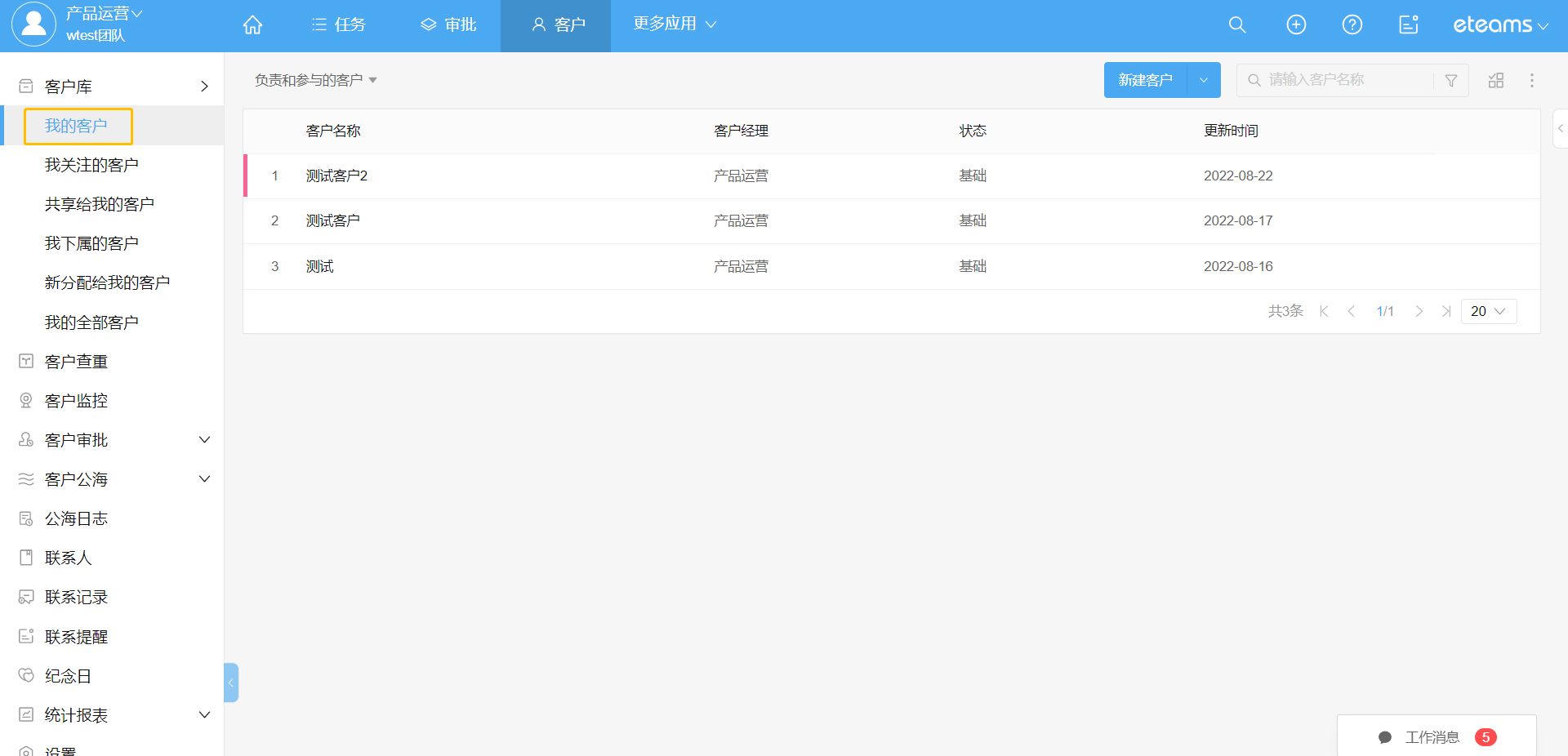Screen dimensions: 1568x756
Task: Click the plus circle quick-create icon
Action: tap(1296, 25)
